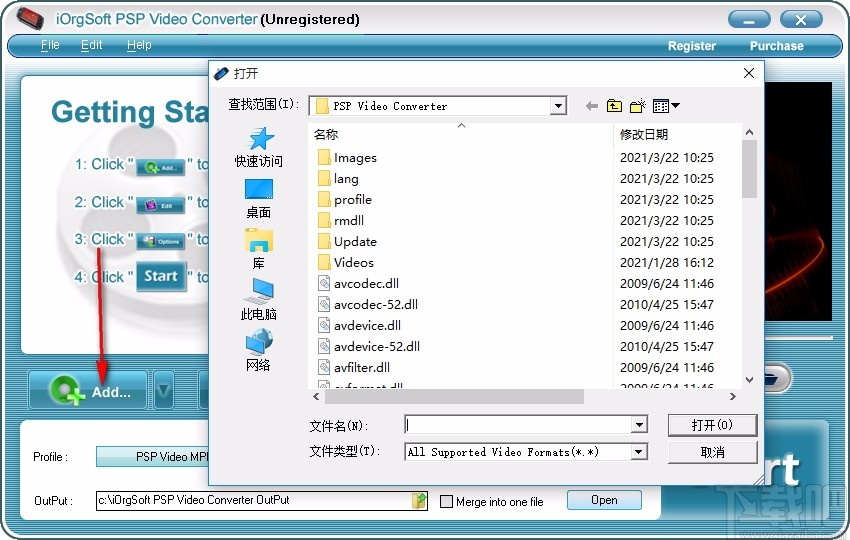Select file avcodec-52.dll
Viewport: 850px width, 540px height.
368,305
